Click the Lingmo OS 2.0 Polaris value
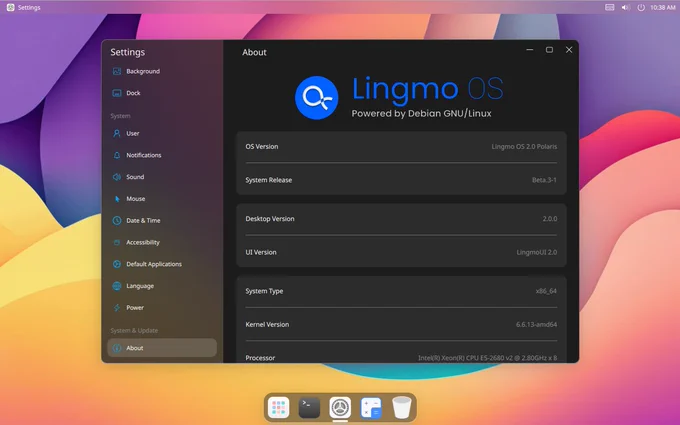This screenshot has width=680, height=425. point(524,147)
